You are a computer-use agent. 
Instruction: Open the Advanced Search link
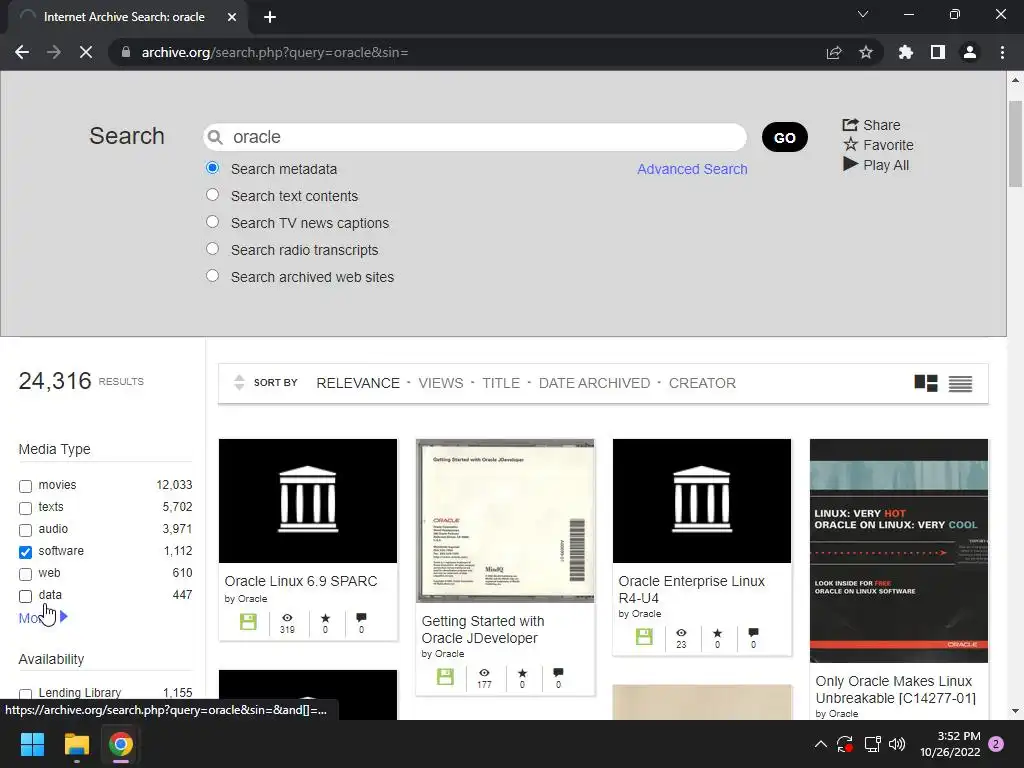click(x=692, y=169)
